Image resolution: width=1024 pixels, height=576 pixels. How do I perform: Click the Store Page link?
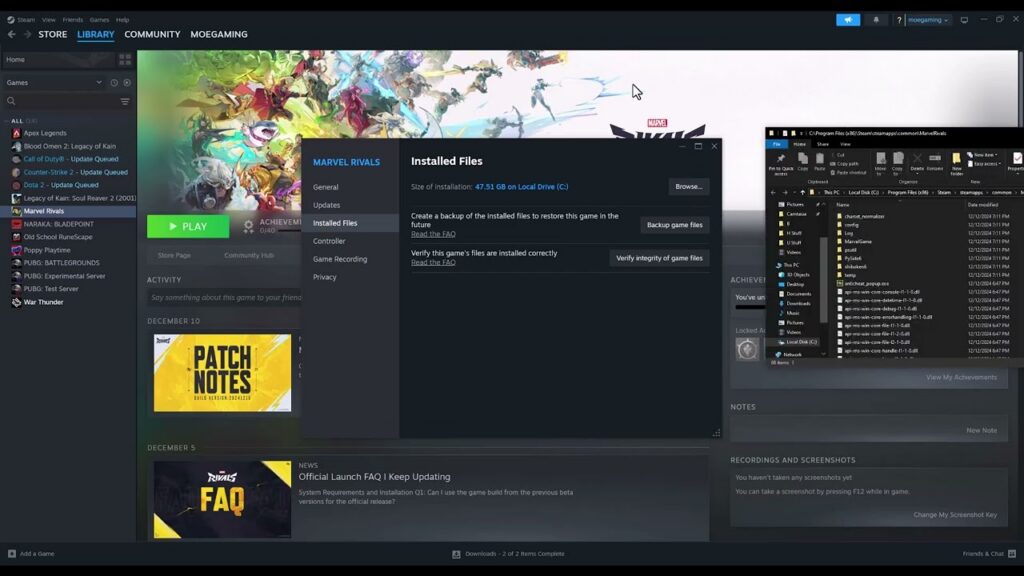point(174,255)
